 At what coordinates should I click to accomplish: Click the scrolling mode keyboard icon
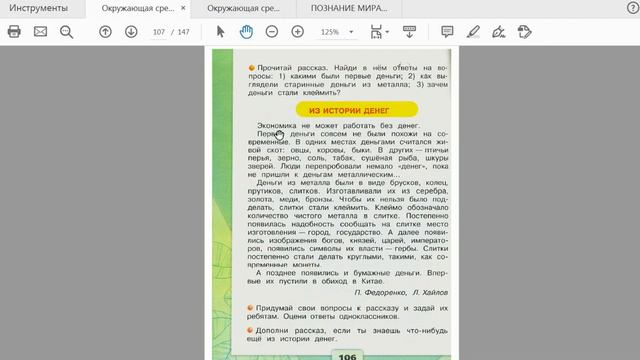409,32
